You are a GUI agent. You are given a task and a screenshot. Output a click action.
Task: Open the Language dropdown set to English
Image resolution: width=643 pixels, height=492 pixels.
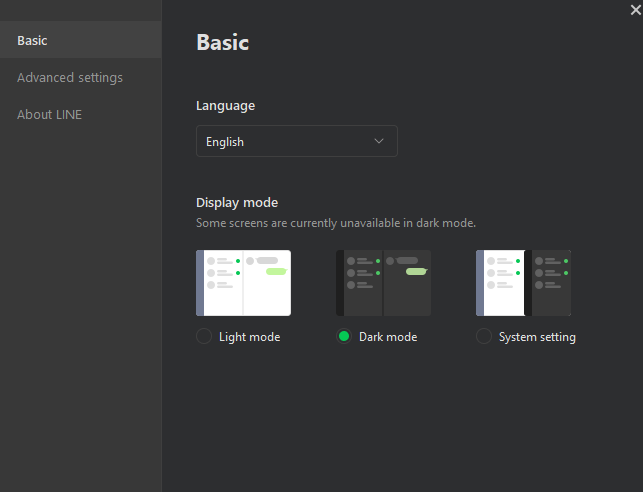point(297,141)
